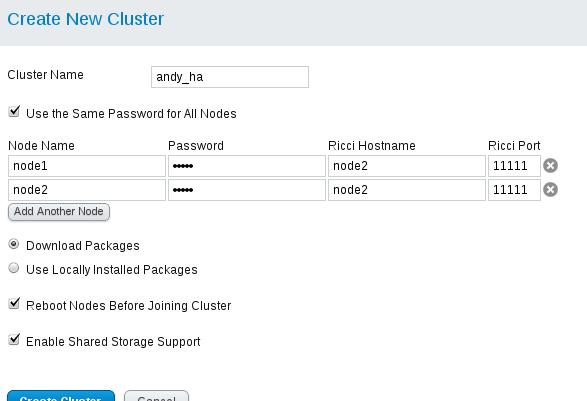Uncheck Reboot Nodes Before Joining Cluster
The image size is (587, 401).
coord(14,304)
